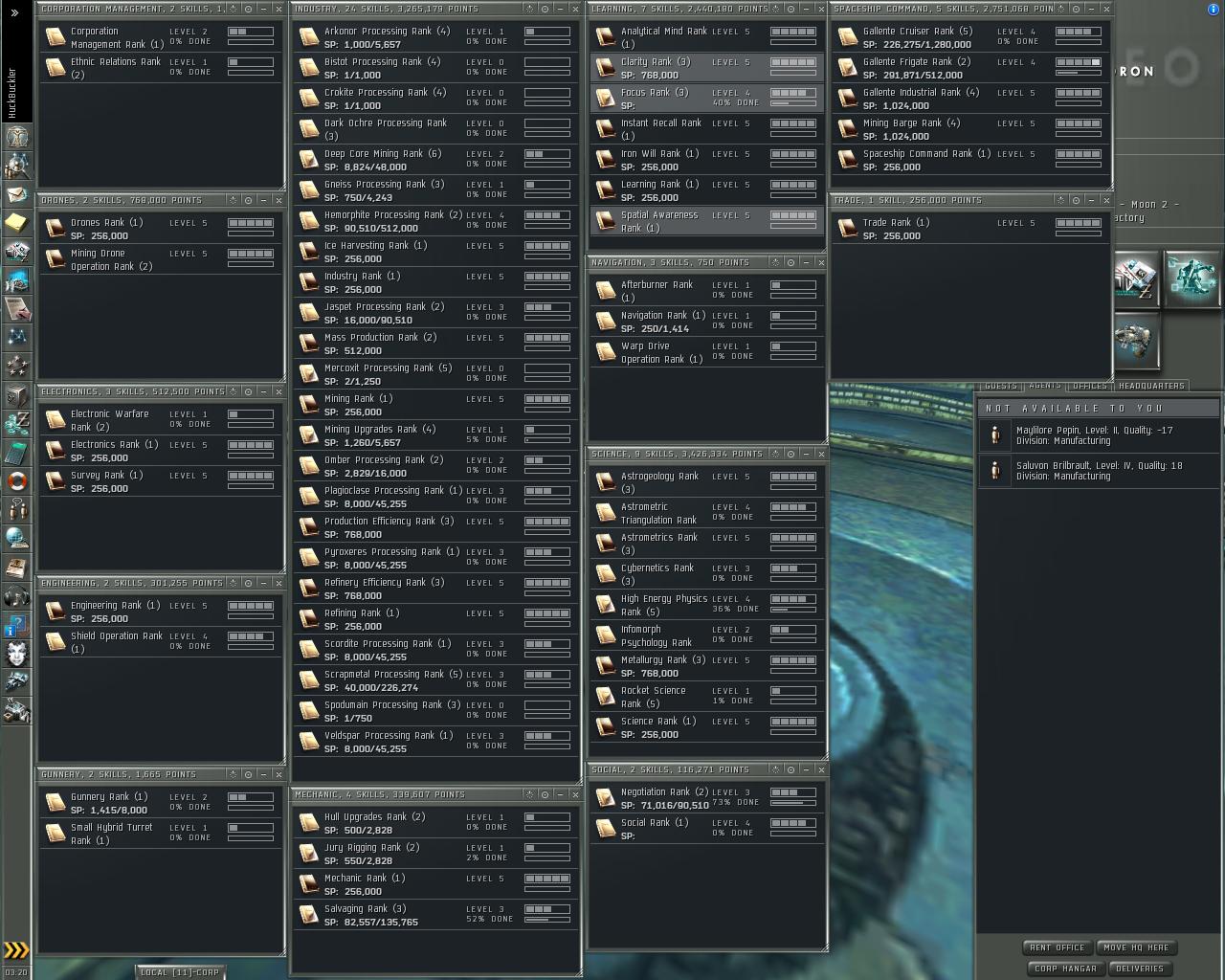Select the Mining Barge Rank (4) skill
The image size is (1225, 980).
coord(971,129)
